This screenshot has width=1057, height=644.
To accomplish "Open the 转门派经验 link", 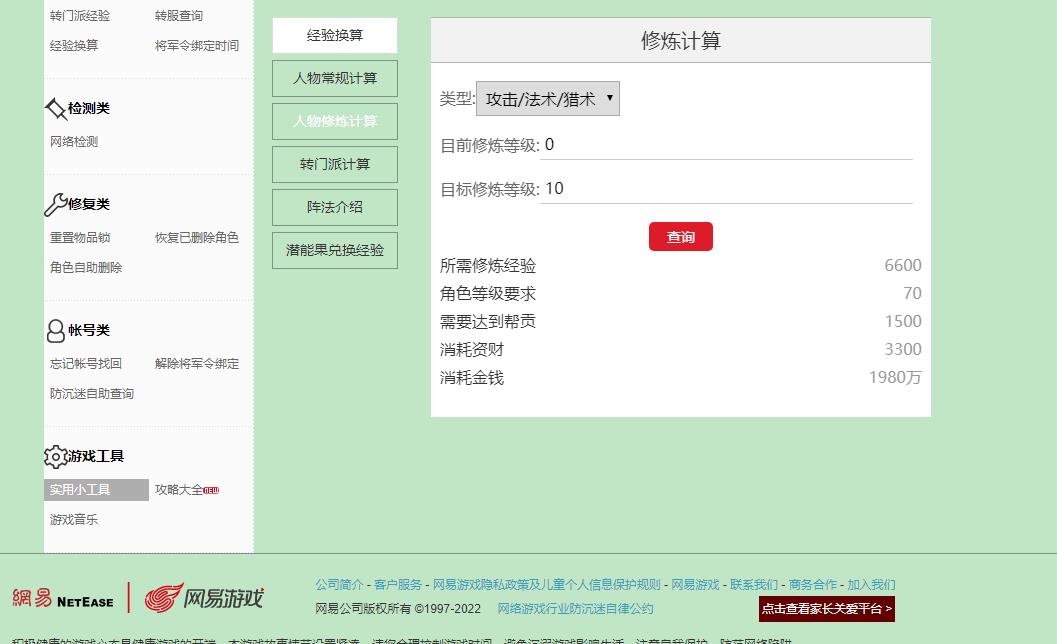I will click(x=80, y=16).
